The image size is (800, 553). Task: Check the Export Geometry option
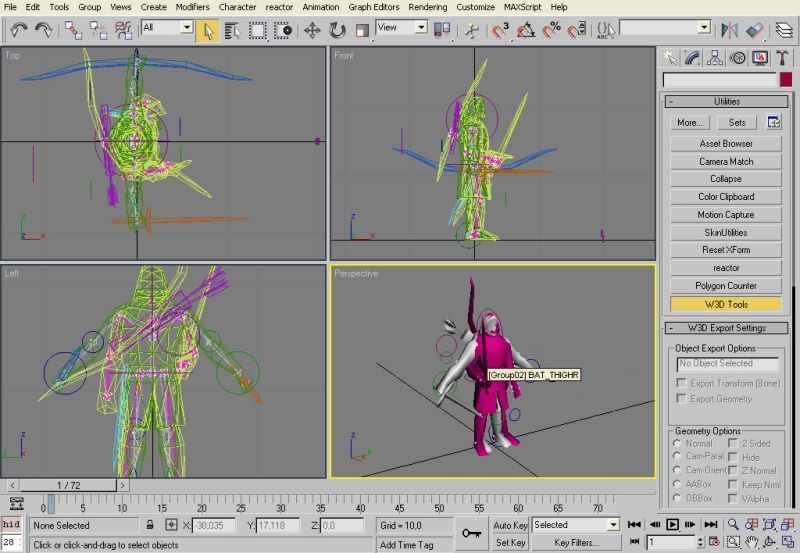tap(681, 398)
